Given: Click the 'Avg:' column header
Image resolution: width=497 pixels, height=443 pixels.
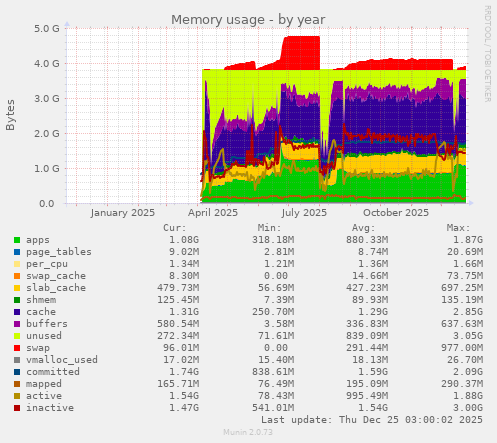Looking at the screenshot, I should click(x=364, y=228).
